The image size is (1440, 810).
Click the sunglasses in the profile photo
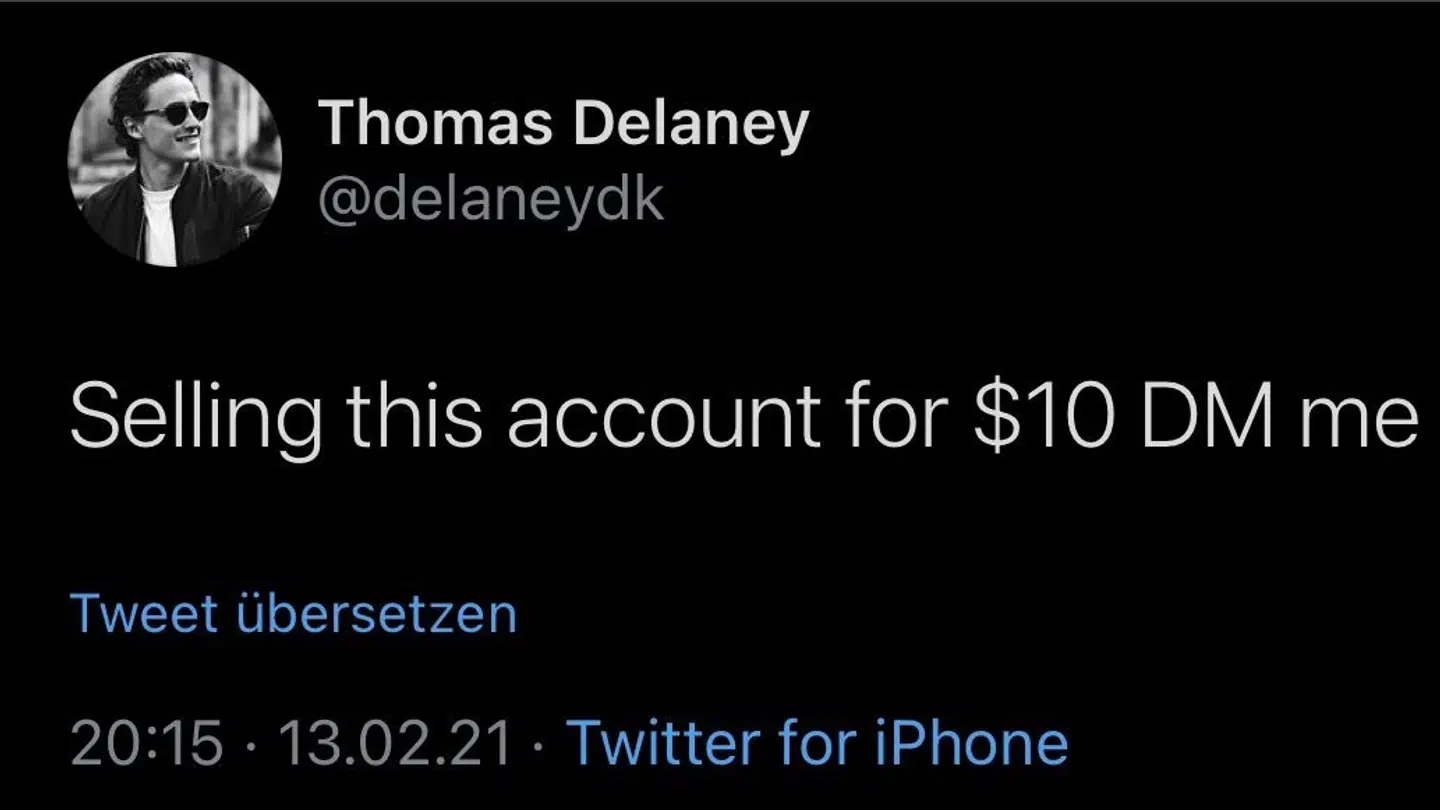point(175,111)
